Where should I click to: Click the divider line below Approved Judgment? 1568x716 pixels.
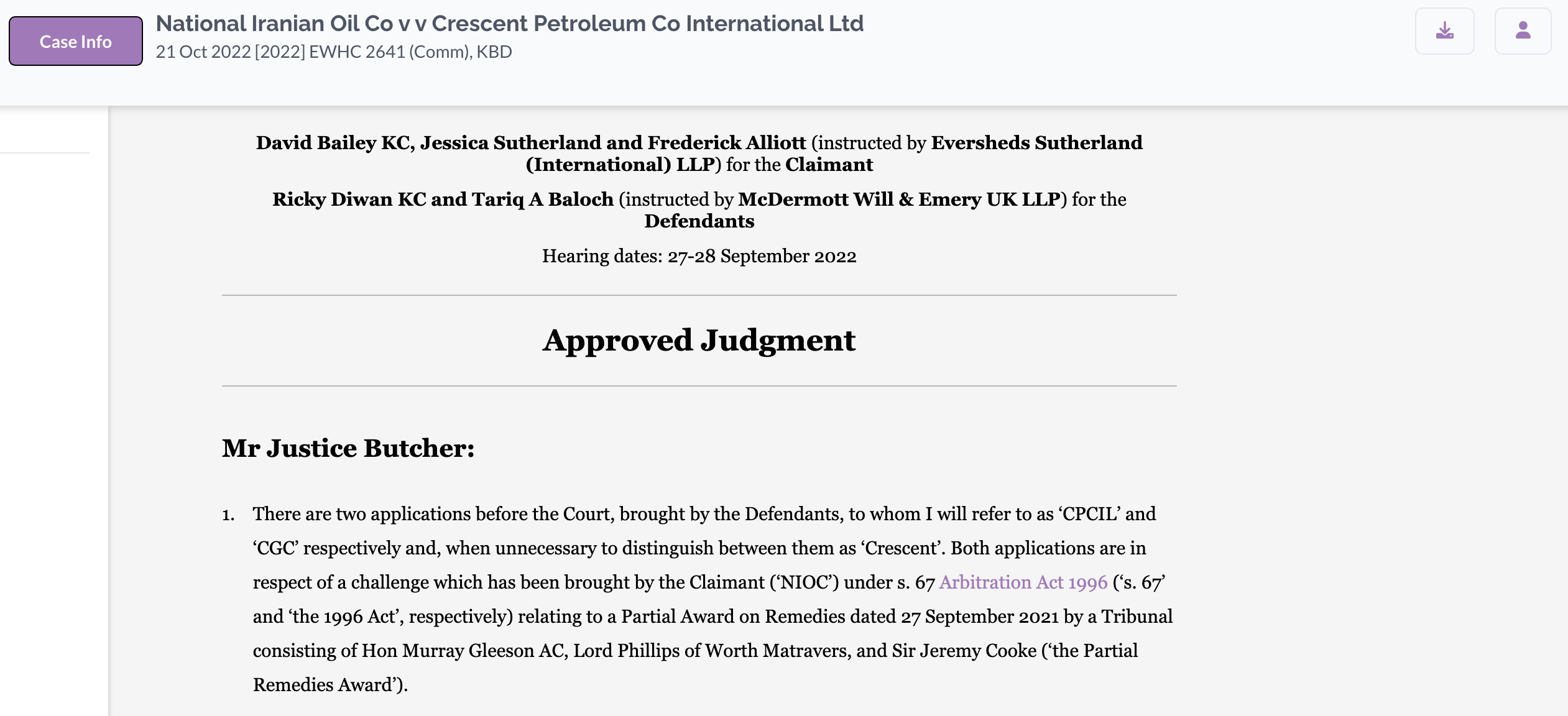coord(699,386)
